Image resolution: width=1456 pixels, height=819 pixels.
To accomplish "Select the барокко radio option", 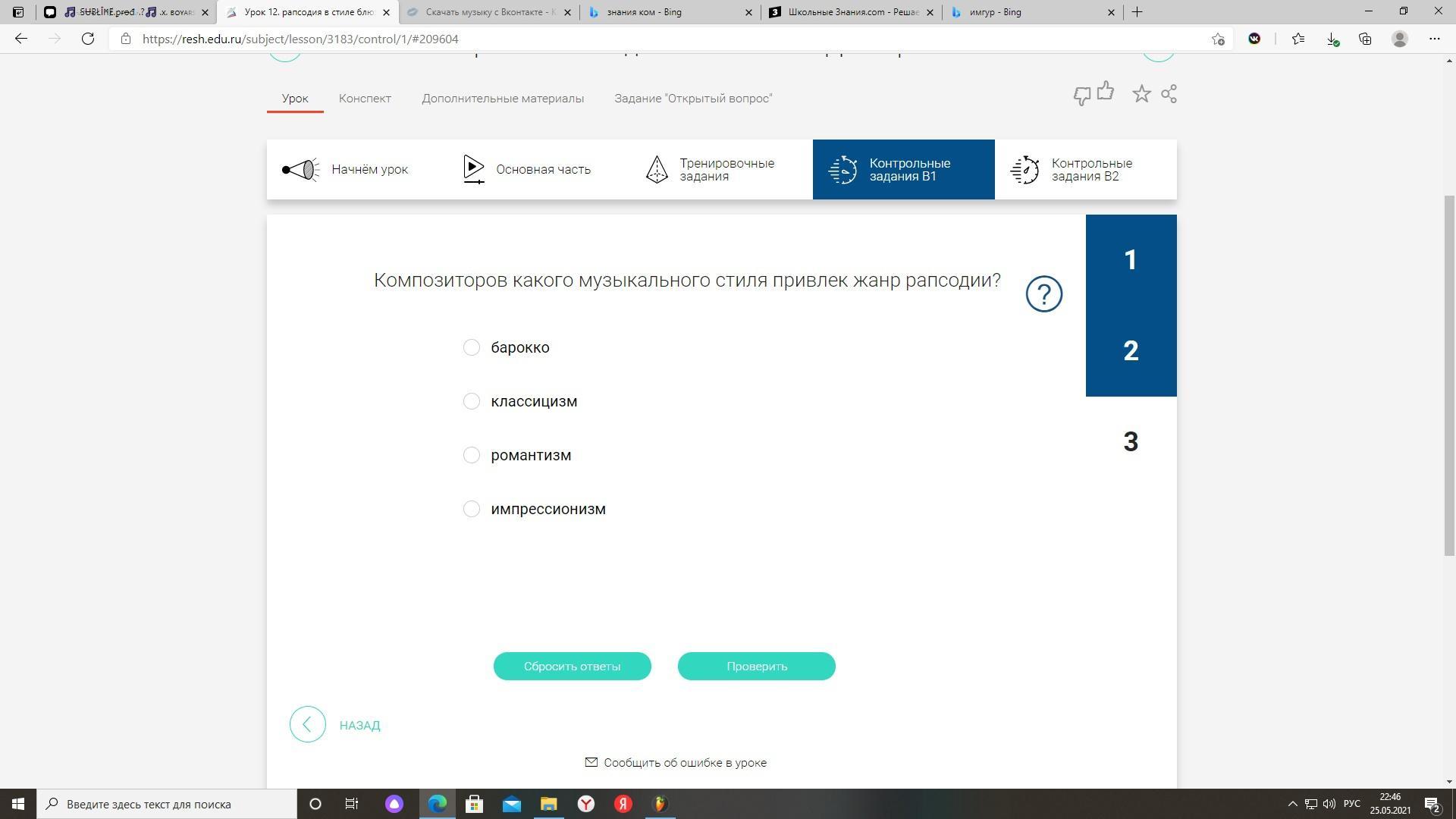I will pyautogui.click(x=472, y=347).
